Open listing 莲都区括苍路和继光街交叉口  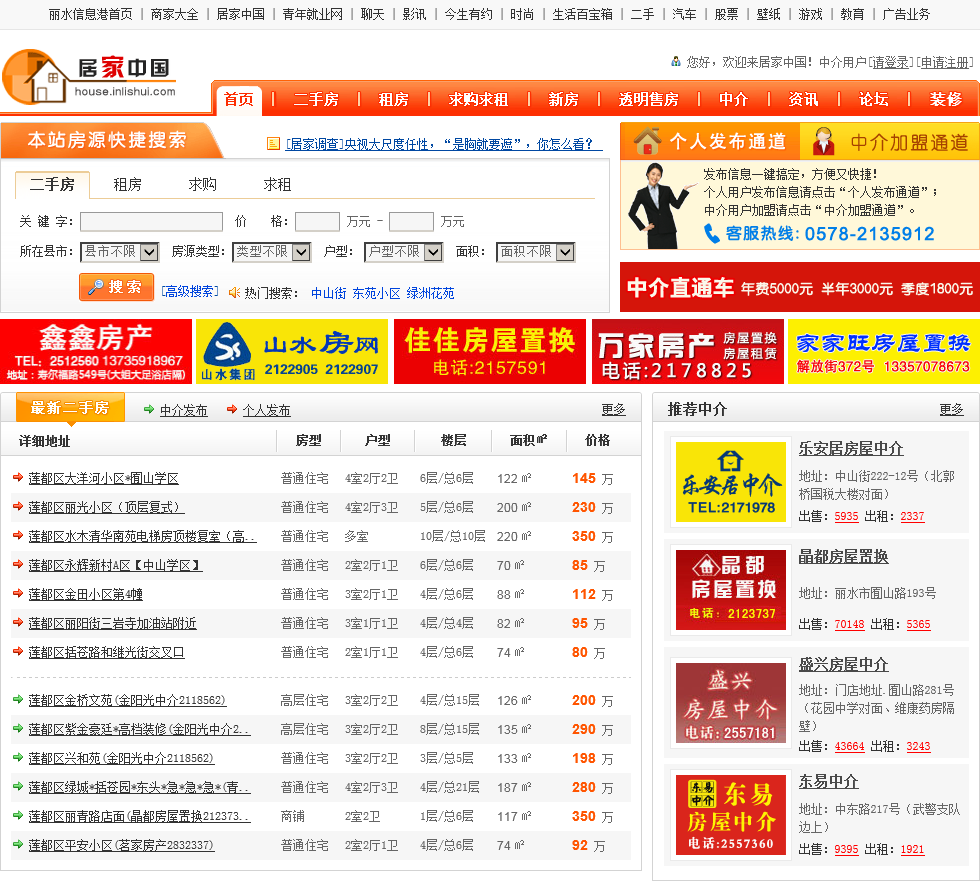[106, 652]
